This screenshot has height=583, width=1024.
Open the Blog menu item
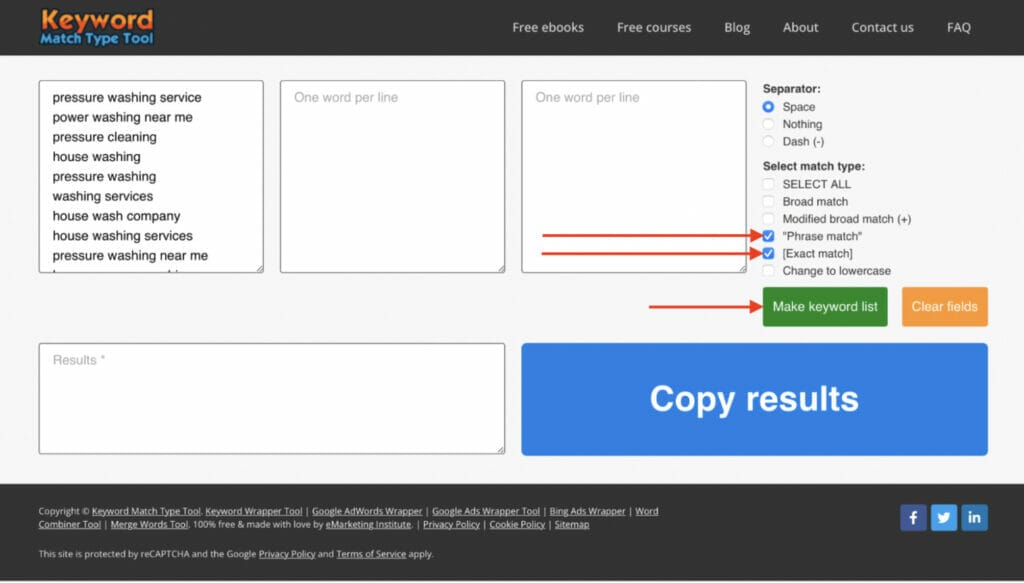point(737,27)
